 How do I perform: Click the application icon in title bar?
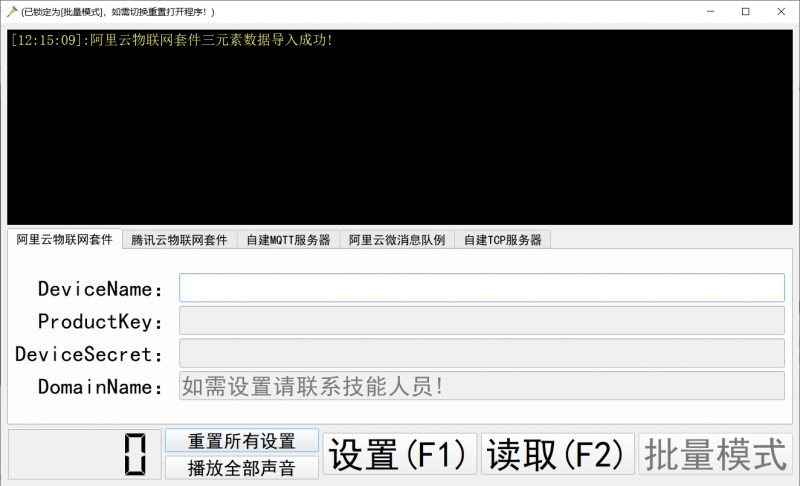(12, 11)
